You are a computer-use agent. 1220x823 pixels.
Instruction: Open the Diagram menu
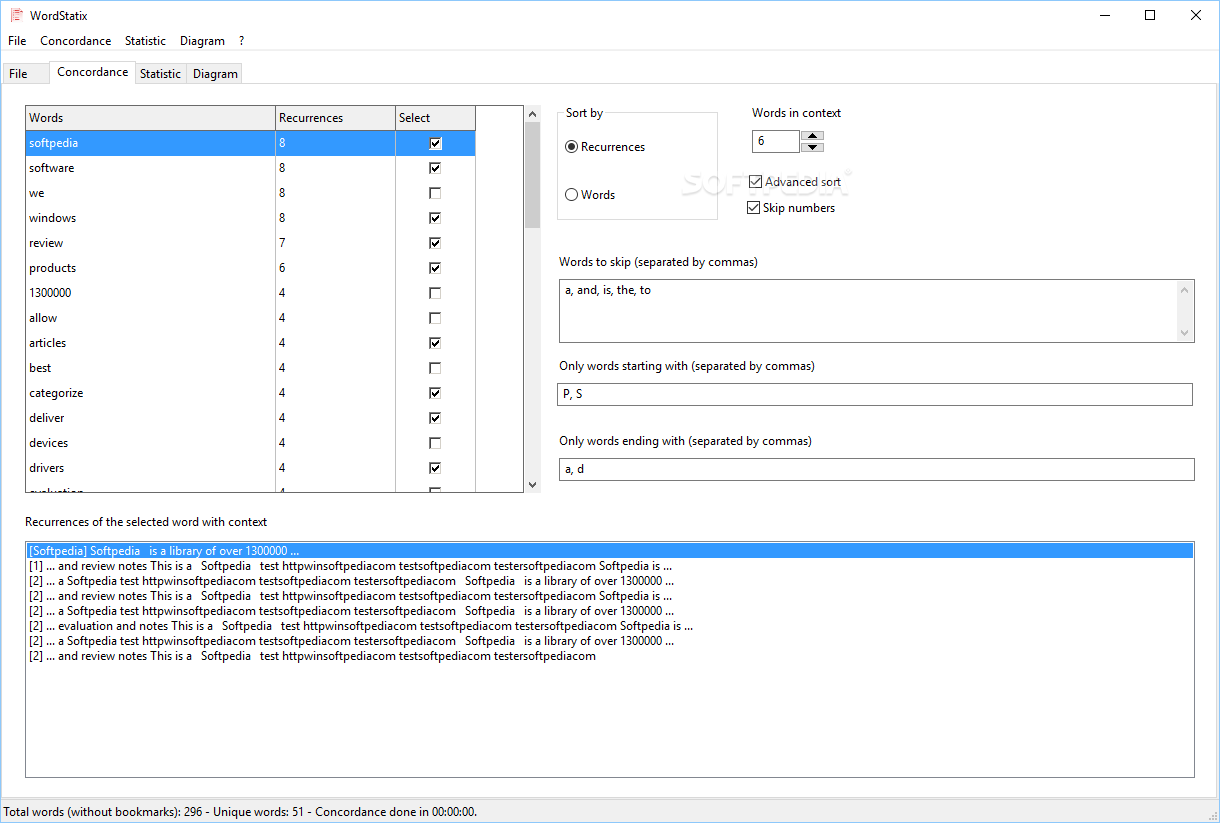[x=202, y=41]
